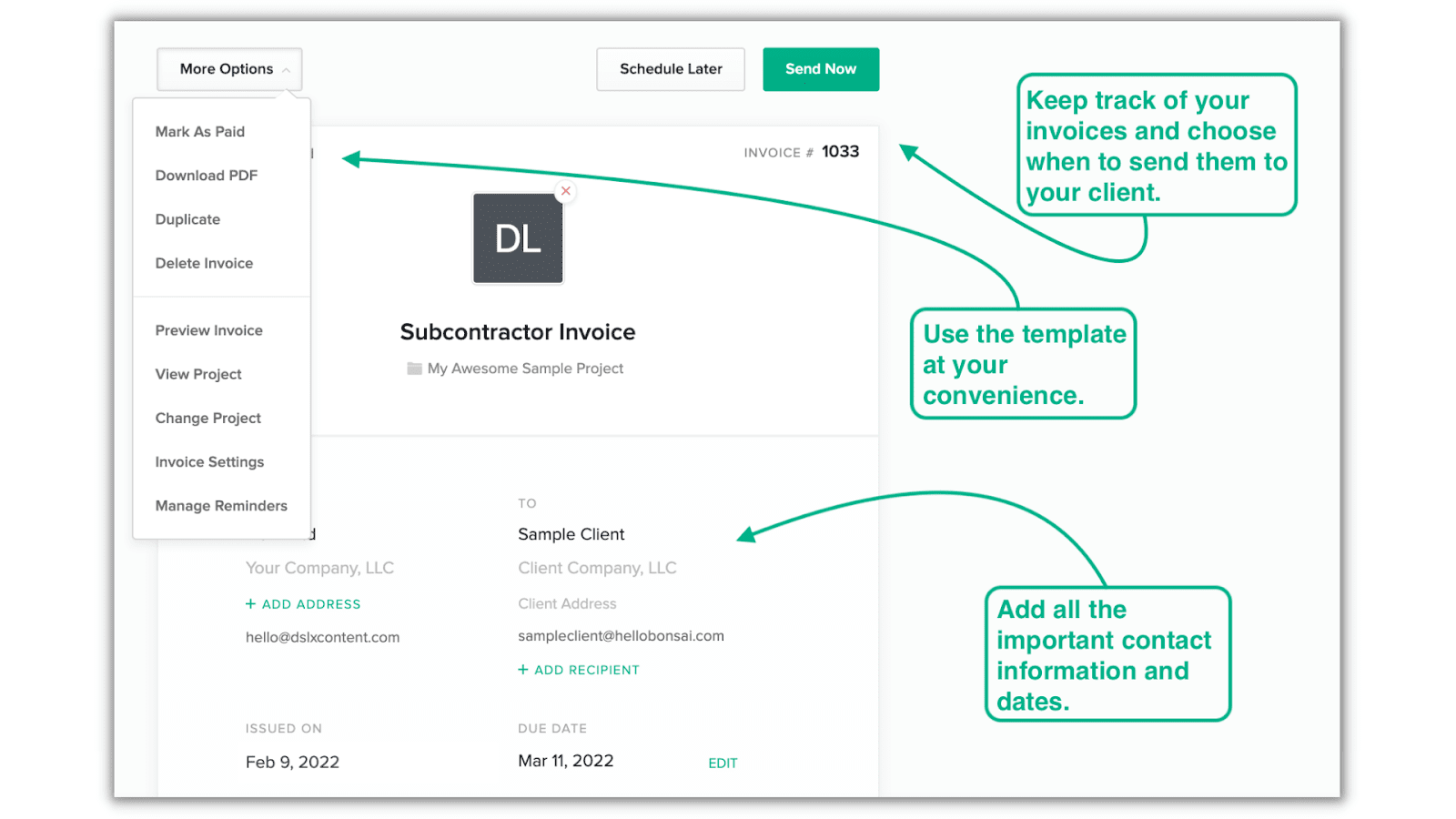This screenshot has width=1456, height=819.
Task: Click the Schedule Later button
Action: click(x=671, y=69)
